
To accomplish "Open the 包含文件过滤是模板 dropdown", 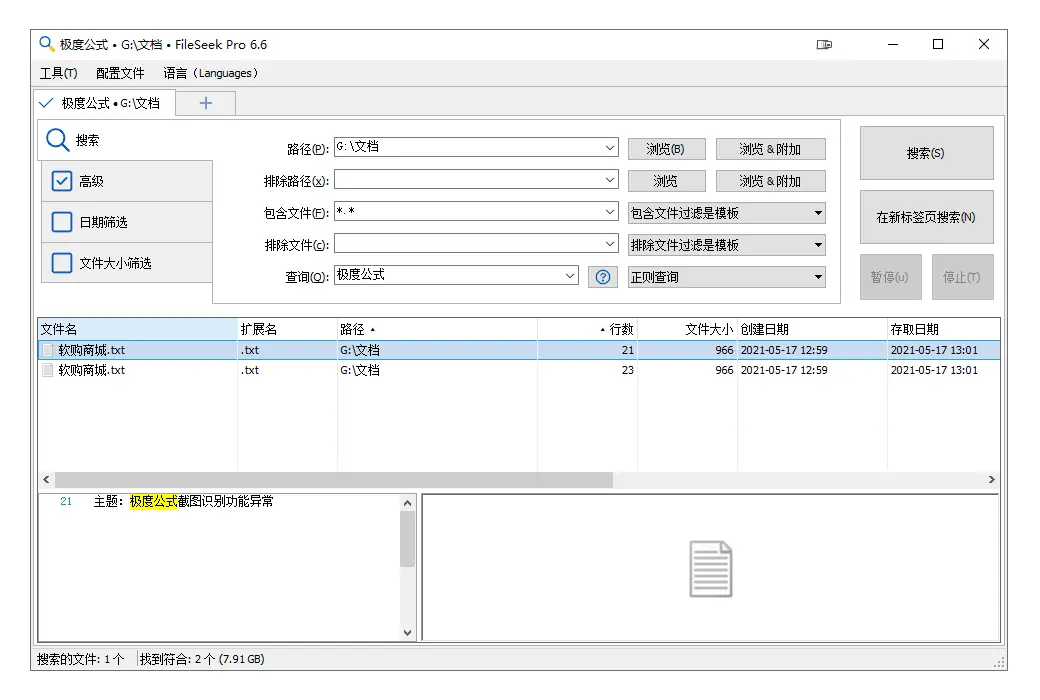I will point(726,213).
